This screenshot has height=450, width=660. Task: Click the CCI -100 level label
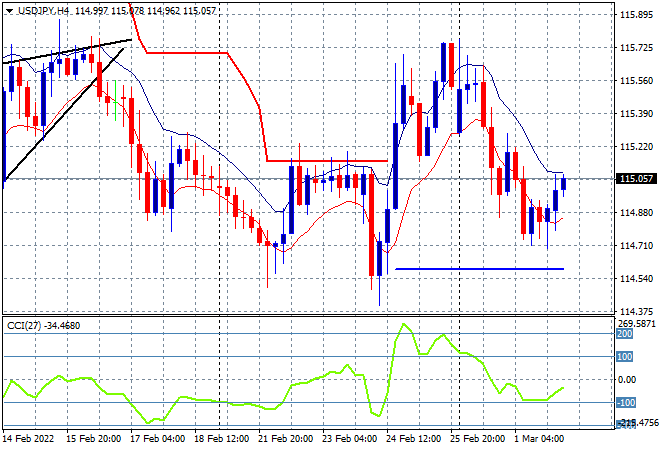625,403
